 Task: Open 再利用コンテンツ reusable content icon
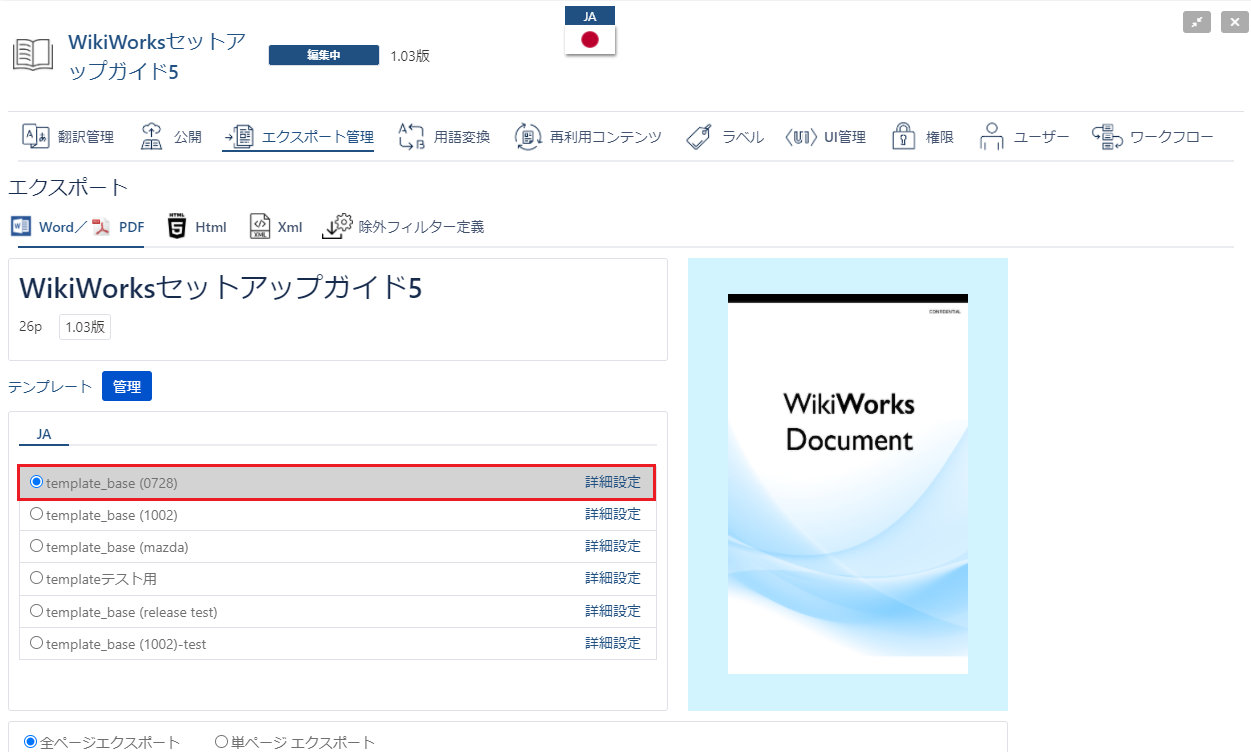[528, 137]
